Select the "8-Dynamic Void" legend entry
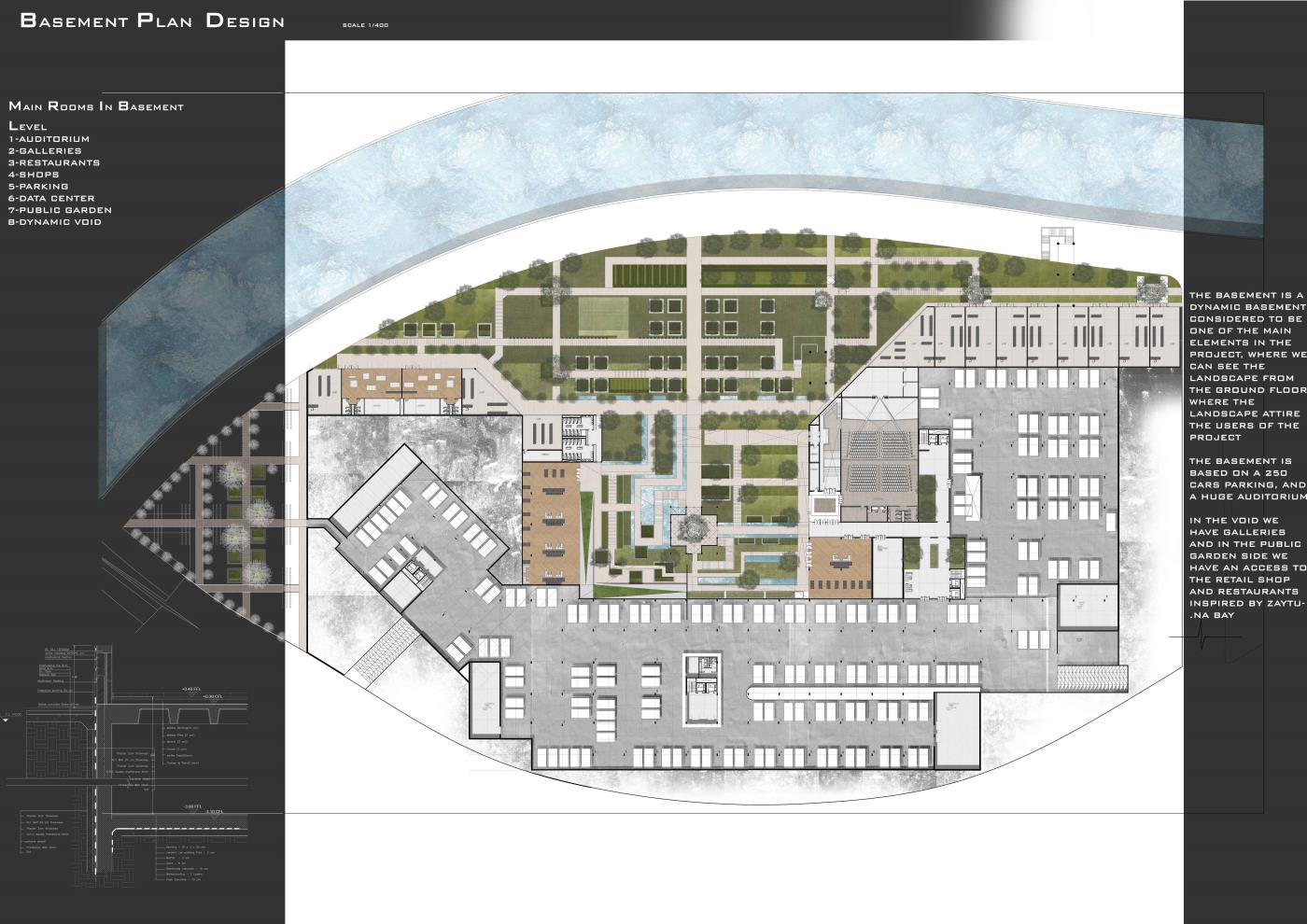This screenshot has width=1307, height=924. click(55, 222)
